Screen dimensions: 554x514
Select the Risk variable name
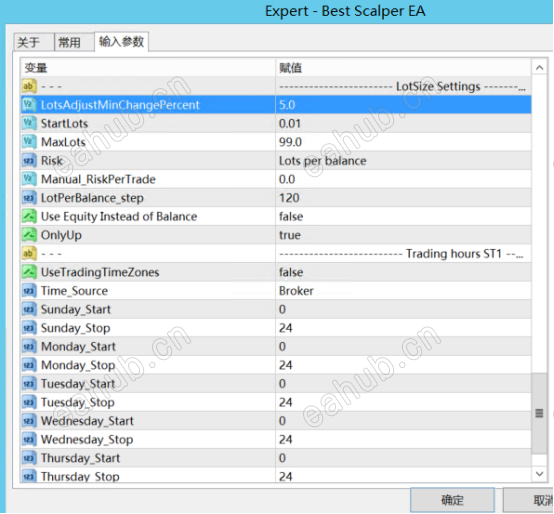[x=52, y=161]
